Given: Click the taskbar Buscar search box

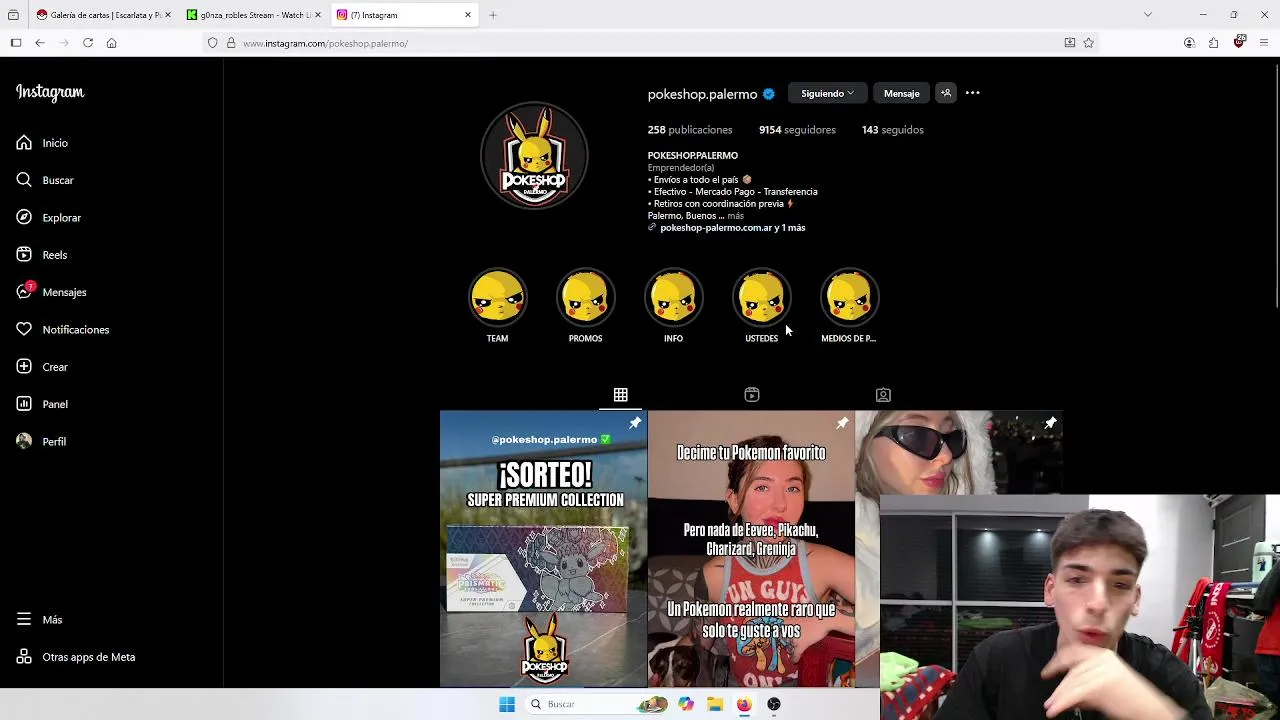Looking at the screenshot, I should pos(596,704).
